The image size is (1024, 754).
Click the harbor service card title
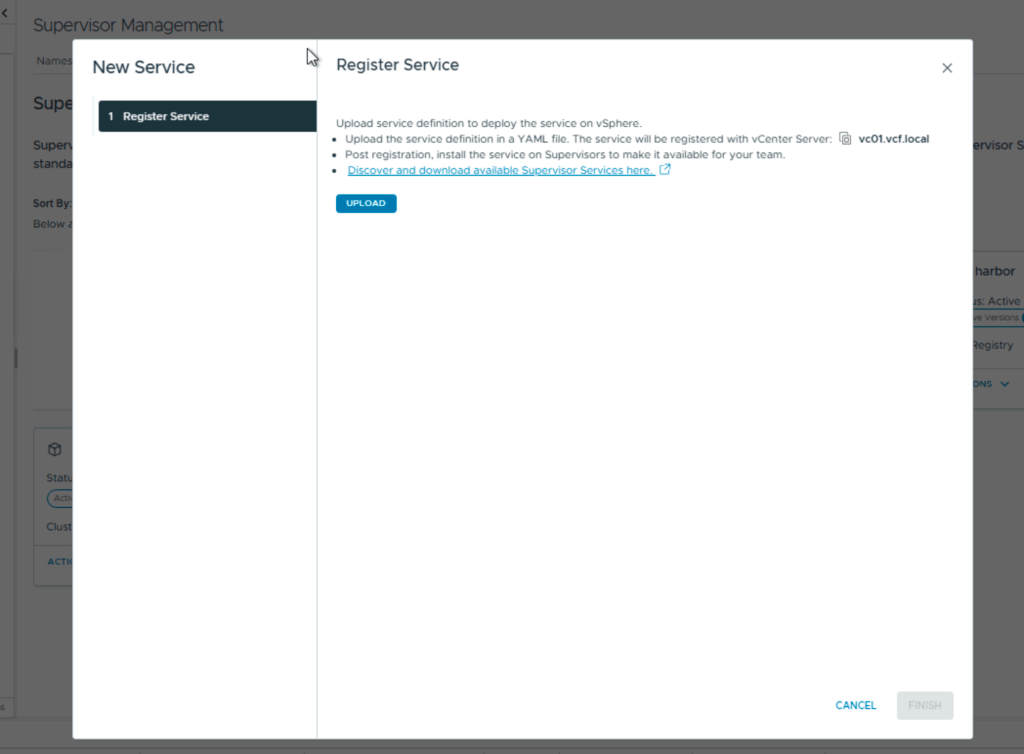click(994, 271)
